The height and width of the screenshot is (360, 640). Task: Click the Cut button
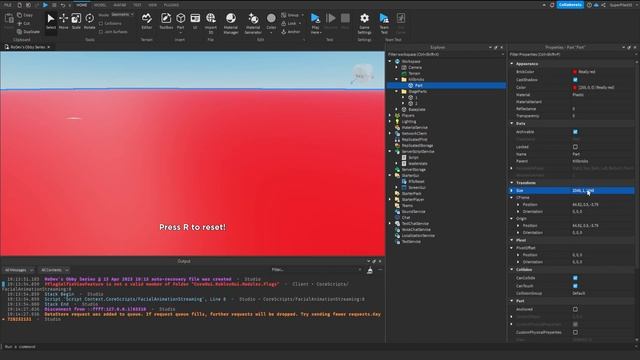[x=24, y=24]
